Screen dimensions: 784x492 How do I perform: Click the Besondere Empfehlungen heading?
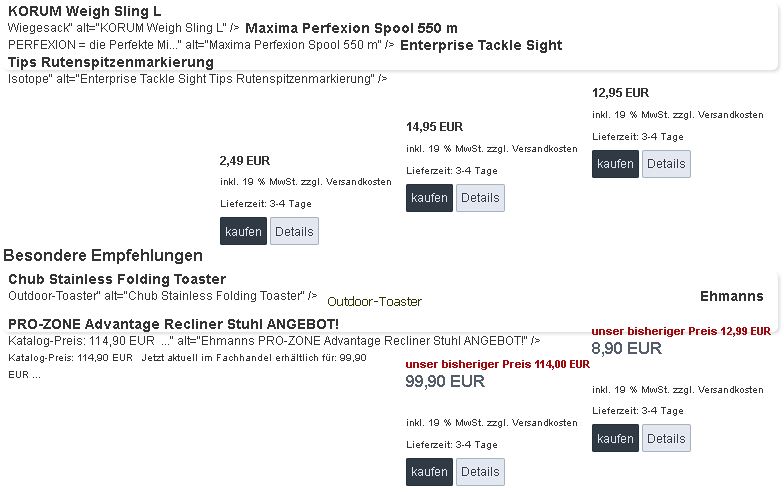tap(103, 255)
